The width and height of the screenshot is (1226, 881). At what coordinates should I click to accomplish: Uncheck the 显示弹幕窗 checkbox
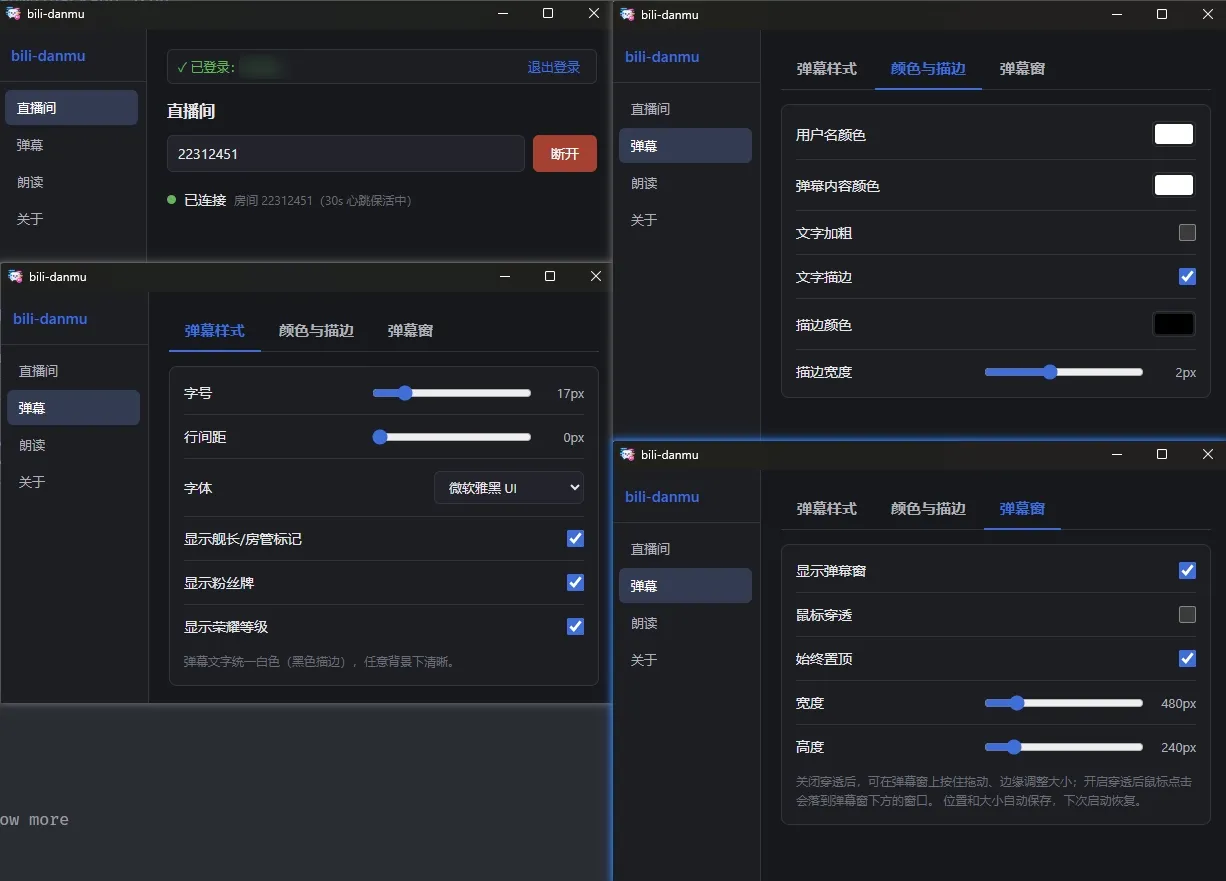(1187, 571)
